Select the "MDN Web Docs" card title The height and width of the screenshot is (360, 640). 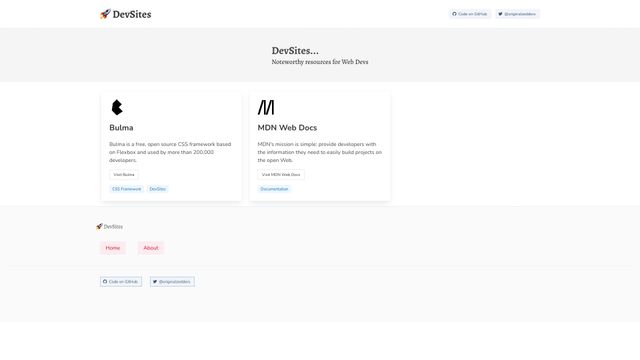click(x=287, y=128)
